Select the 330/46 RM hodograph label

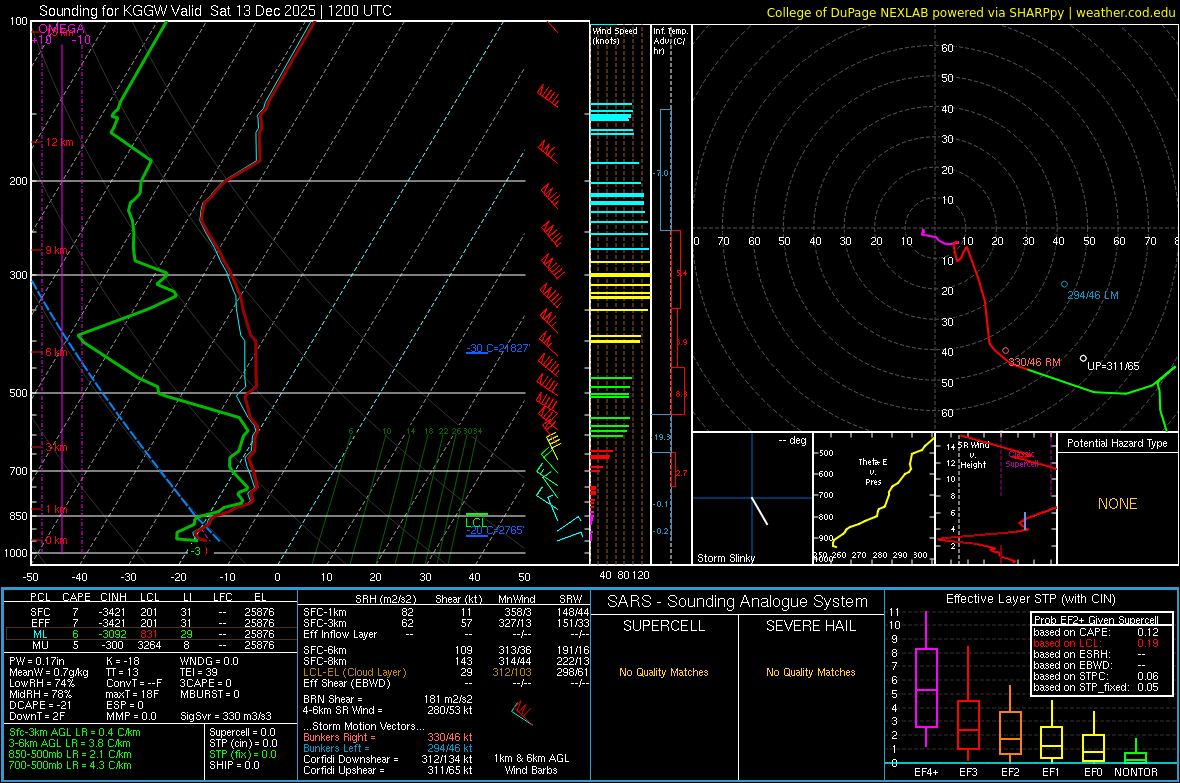pyautogui.click(x=1034, y=362)
